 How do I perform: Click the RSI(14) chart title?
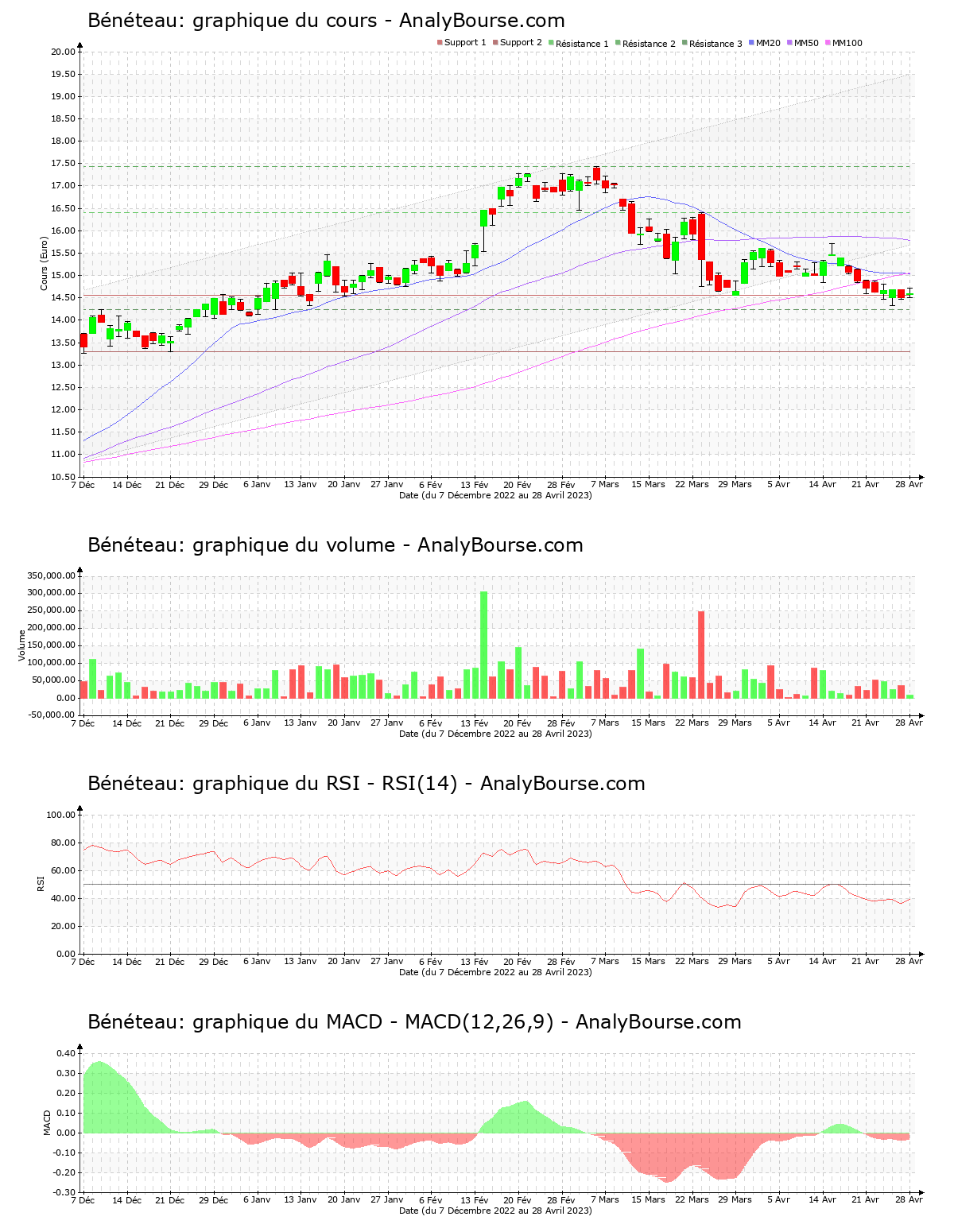(366, 784)
